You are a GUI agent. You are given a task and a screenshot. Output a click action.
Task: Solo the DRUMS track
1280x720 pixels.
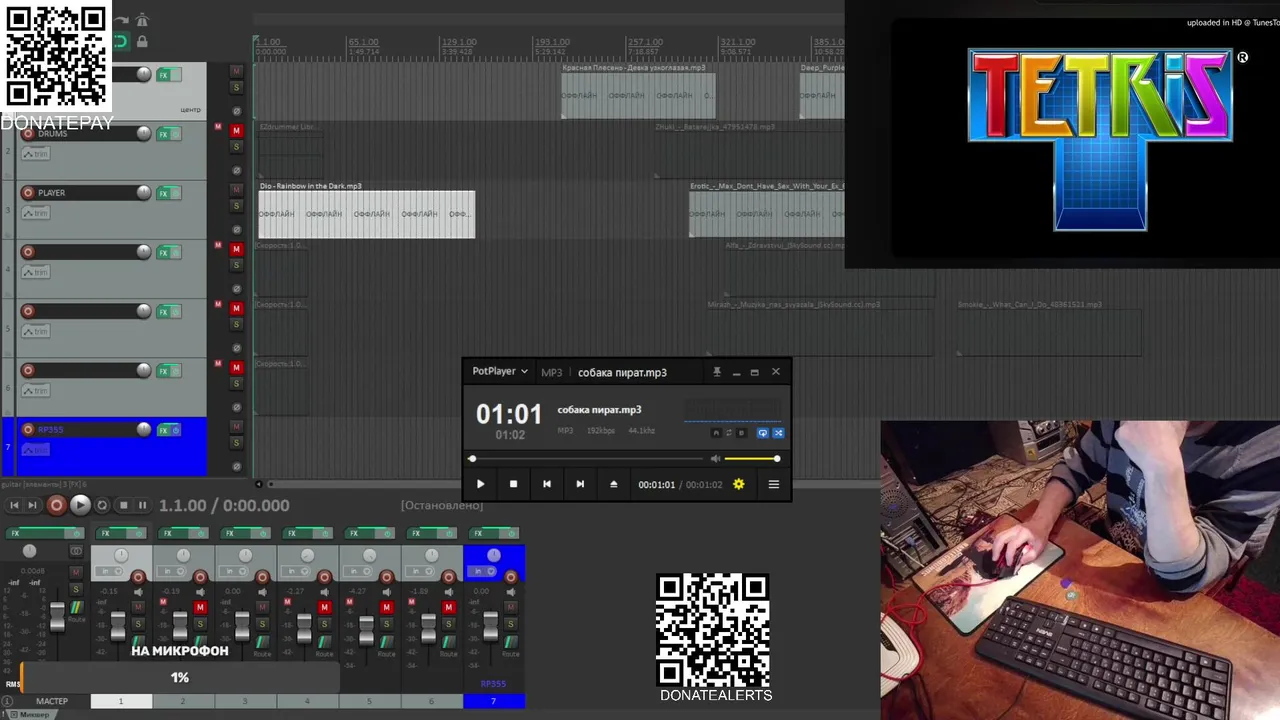(237, 147)
